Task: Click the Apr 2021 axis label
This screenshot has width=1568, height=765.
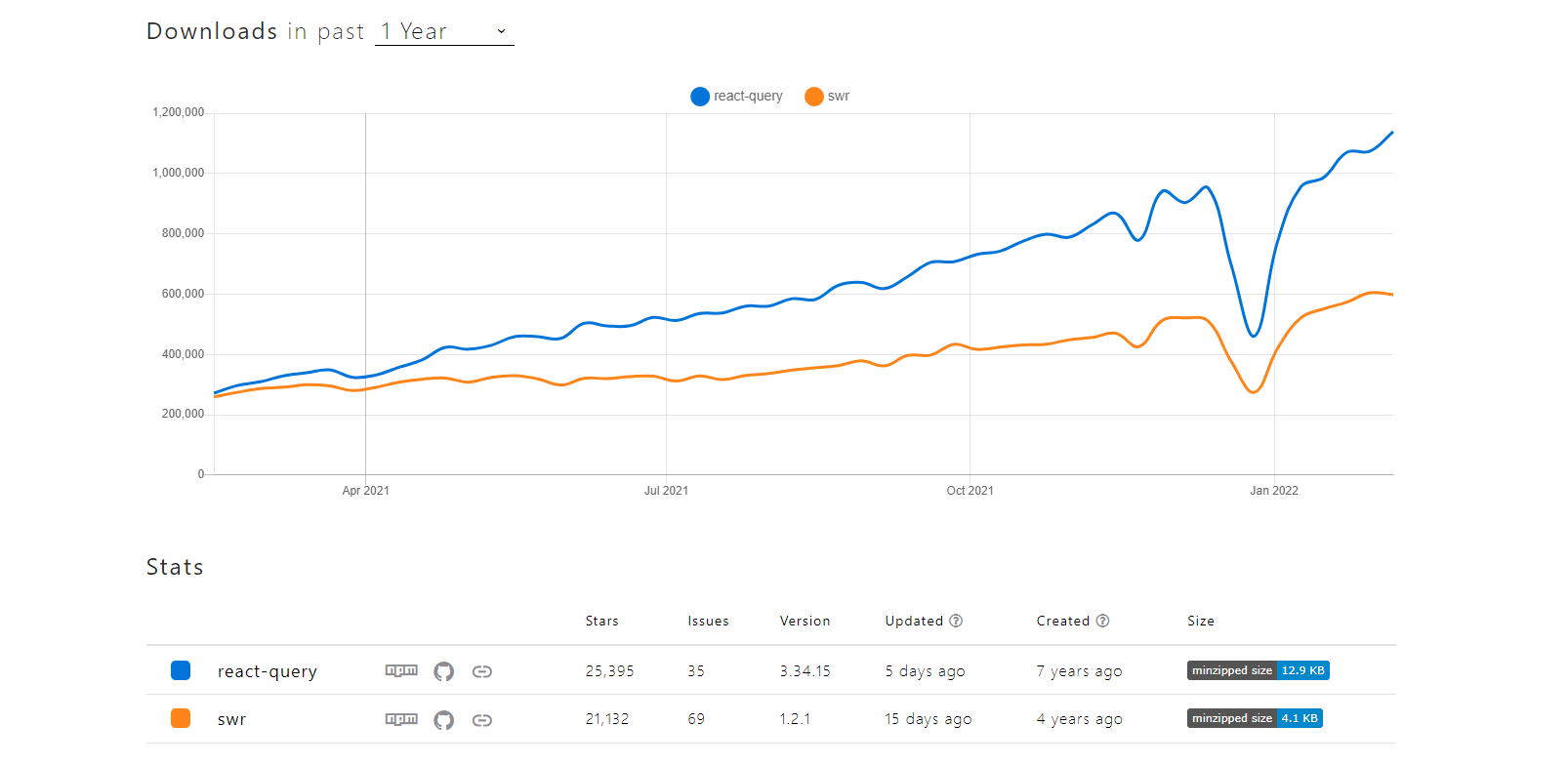Action: click(365, 491)
